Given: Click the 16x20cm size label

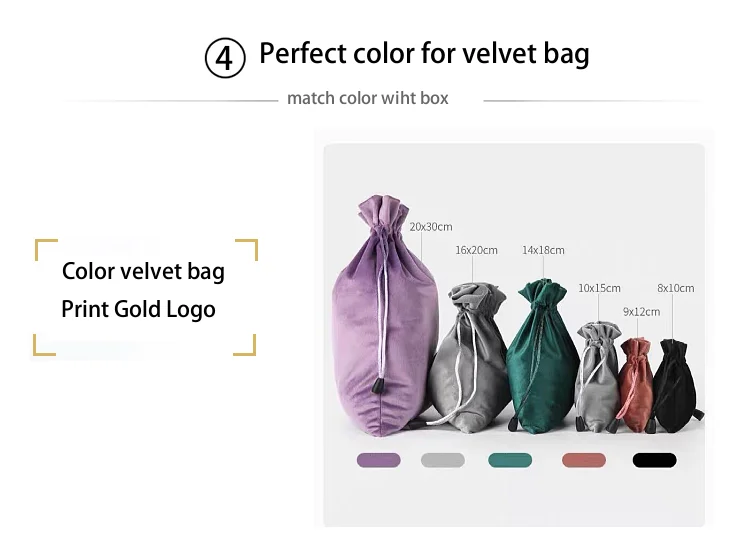Looking at the screenshot, I should coord(476,250).
